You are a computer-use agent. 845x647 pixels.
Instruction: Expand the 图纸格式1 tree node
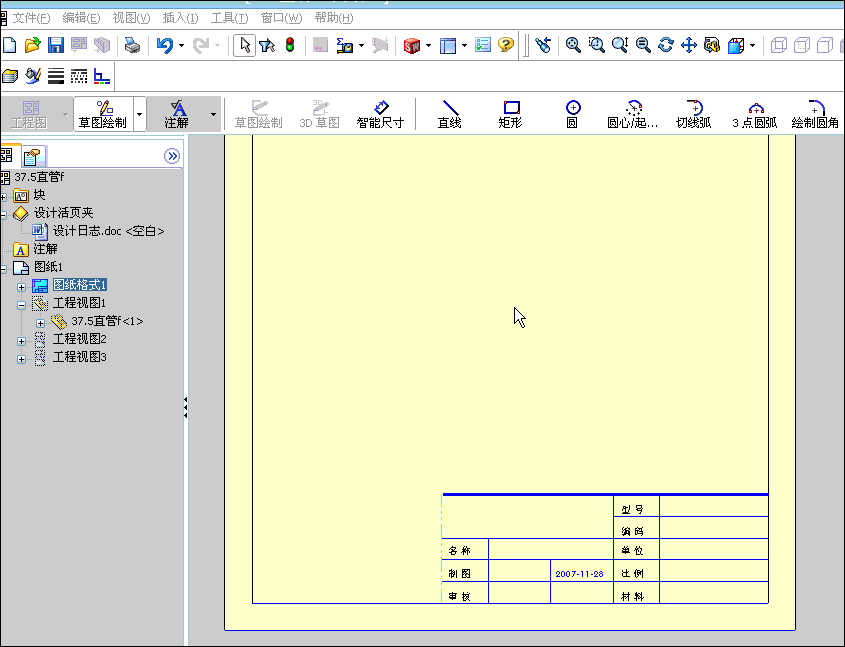tap(22, 287)
